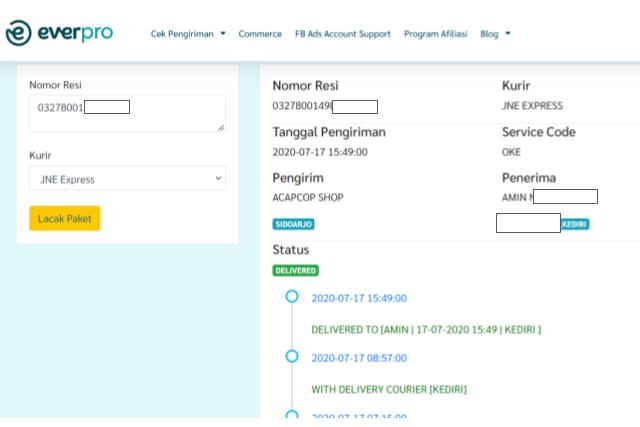Screen dimensions: 640x427
Task: Grab the Nomor Resi textarea resize handle
Action: click(x=221, y=128)
